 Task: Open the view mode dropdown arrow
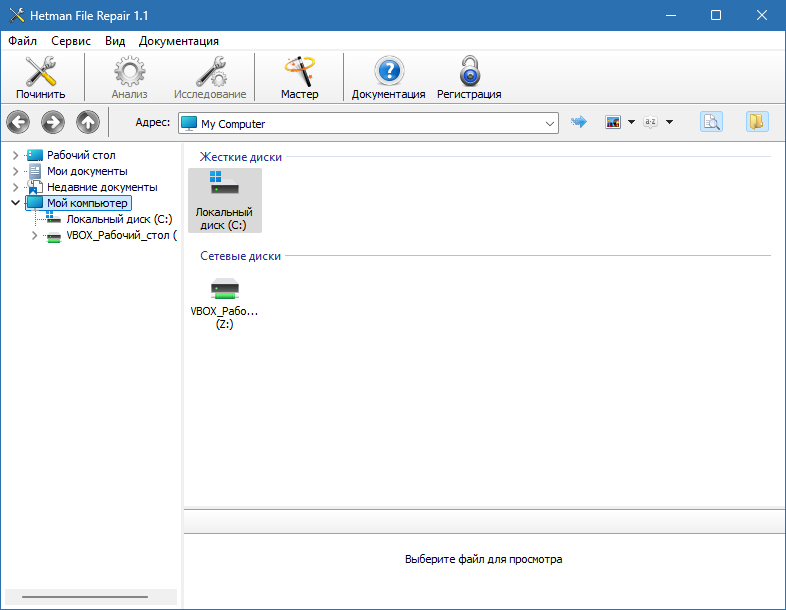point(631,122)
